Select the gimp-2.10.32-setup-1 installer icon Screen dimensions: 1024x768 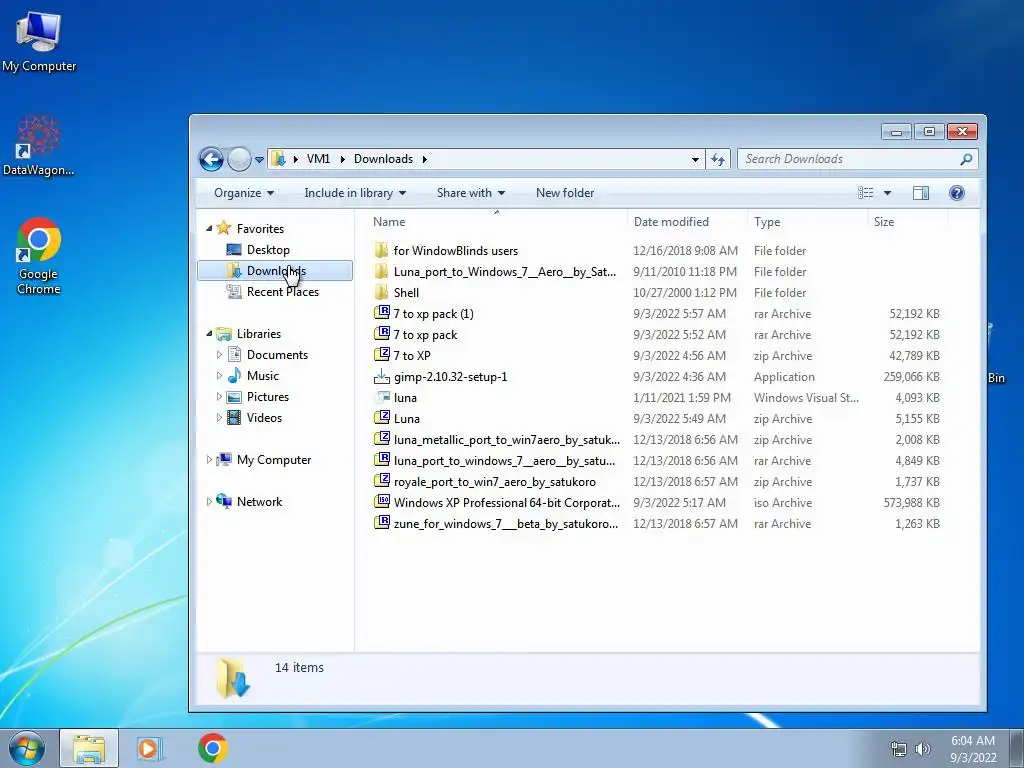pyautogui.click(x=381, y=377)
